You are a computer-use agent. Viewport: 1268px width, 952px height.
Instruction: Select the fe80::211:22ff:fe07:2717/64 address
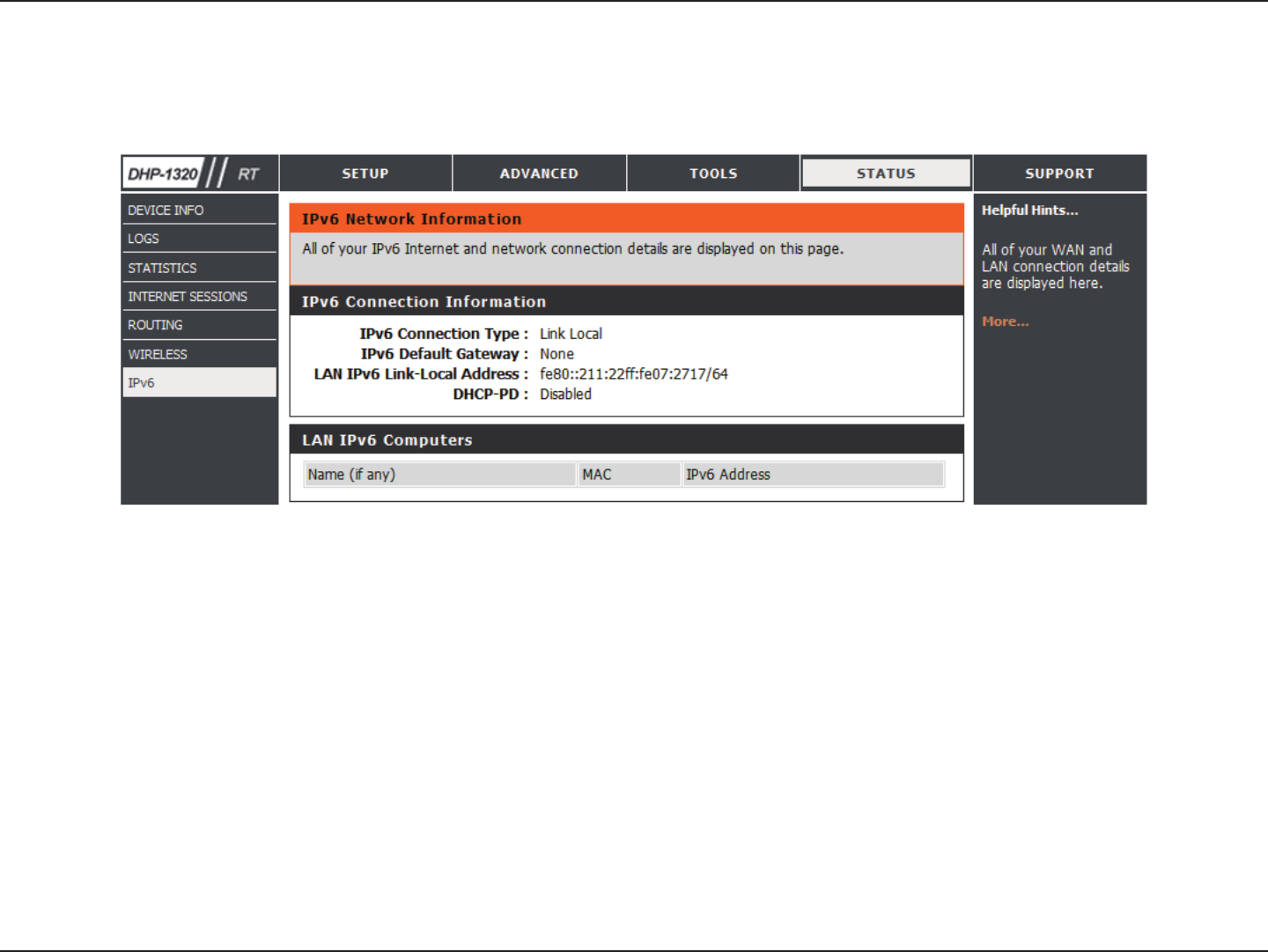(634, 374)
